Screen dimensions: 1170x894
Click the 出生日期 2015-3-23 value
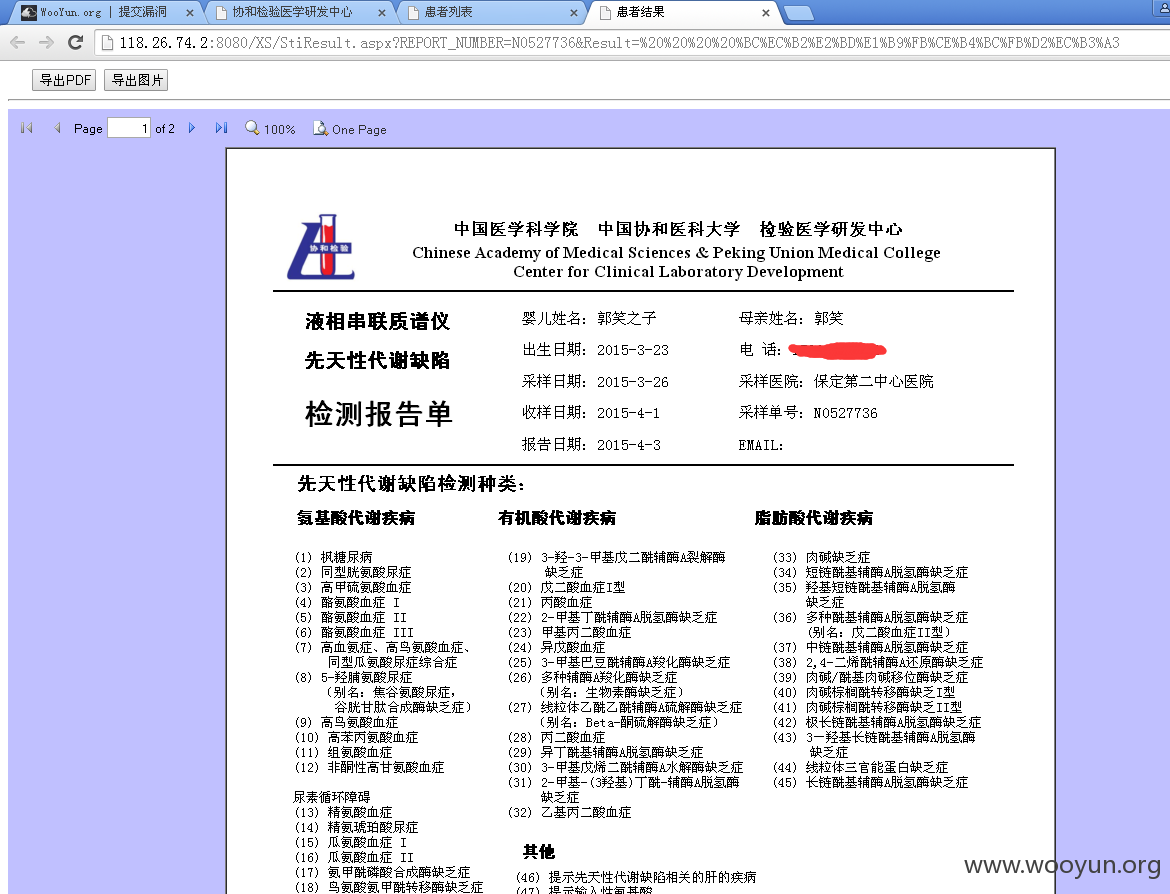pos(633,349)
